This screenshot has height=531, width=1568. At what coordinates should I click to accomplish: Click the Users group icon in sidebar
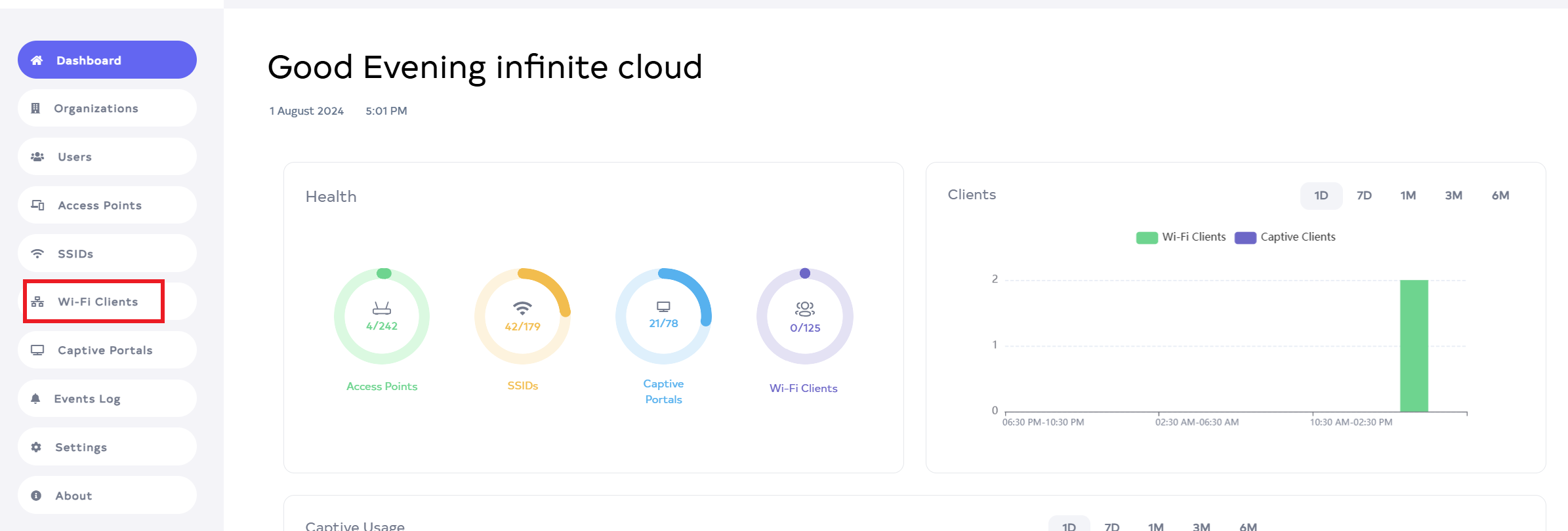37,157
